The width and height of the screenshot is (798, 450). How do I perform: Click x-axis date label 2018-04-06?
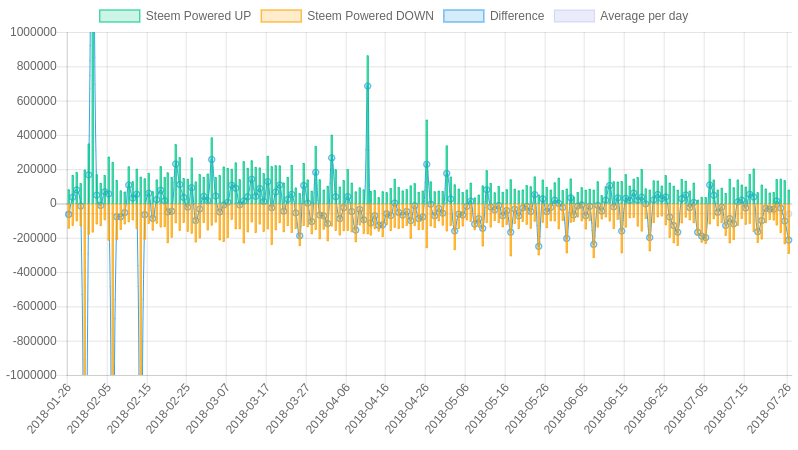(x=327, y=409)
